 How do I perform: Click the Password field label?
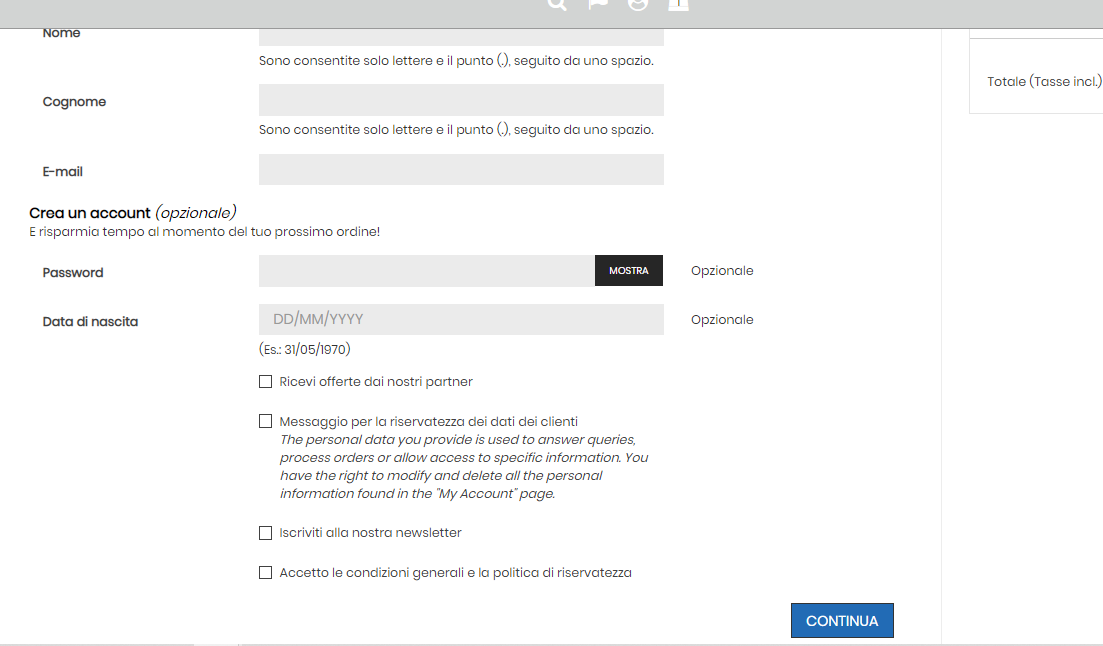[x=73, y=272]
